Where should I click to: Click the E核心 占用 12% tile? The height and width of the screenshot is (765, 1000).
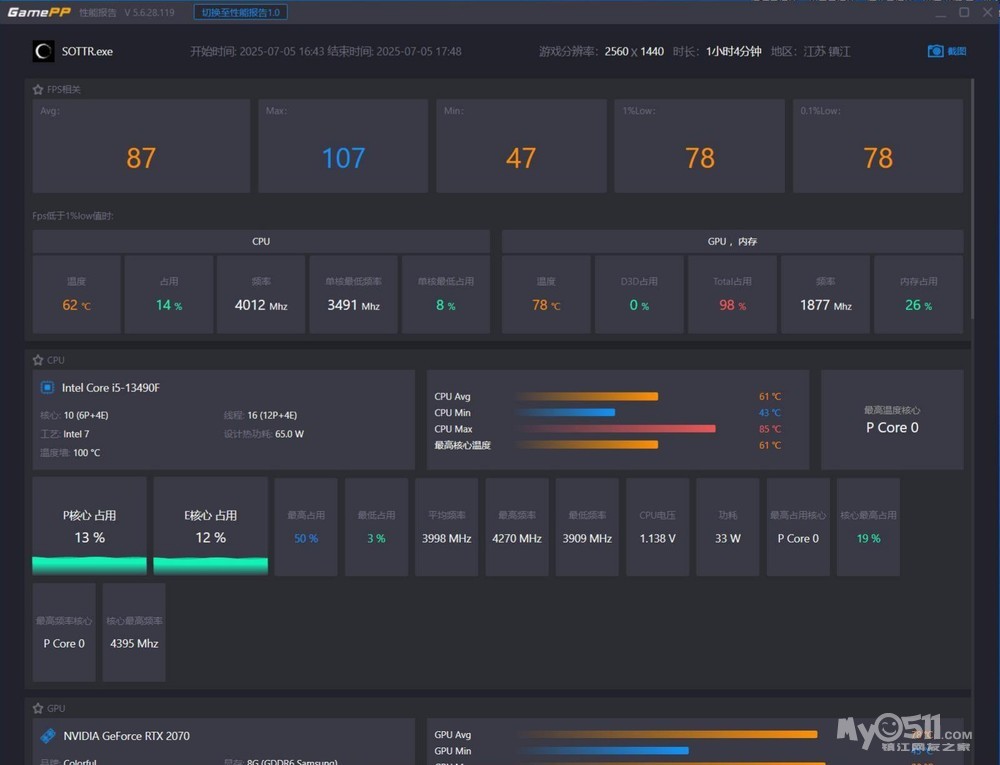point(211,526)
